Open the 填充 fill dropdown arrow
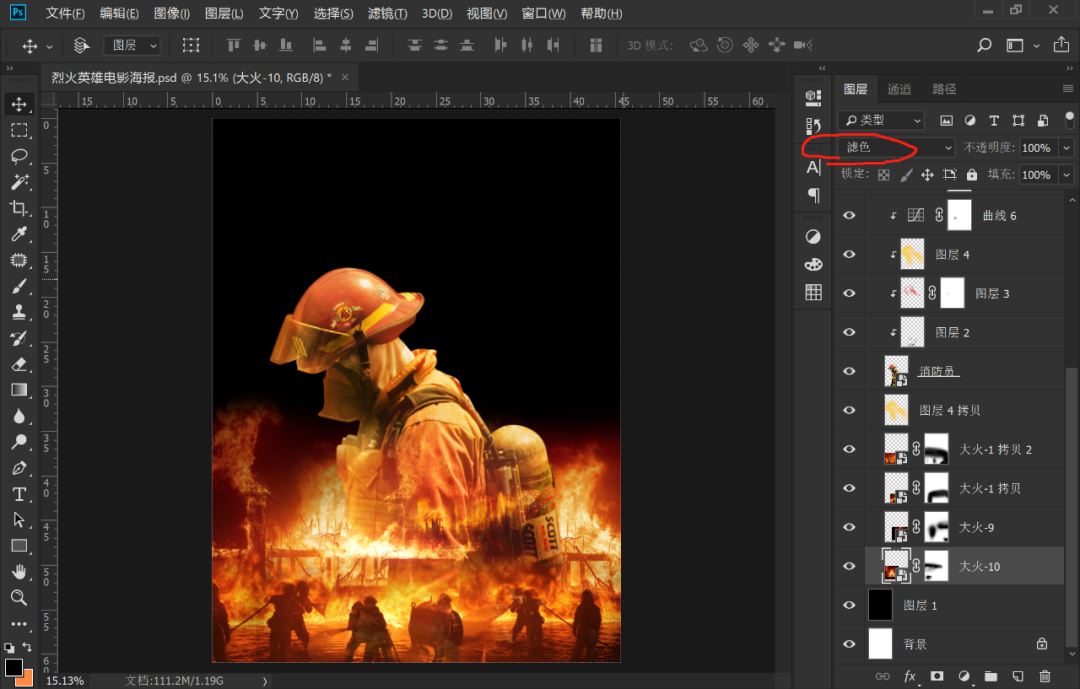This screenshot has width=1080, height=689. click(1066, 175)
